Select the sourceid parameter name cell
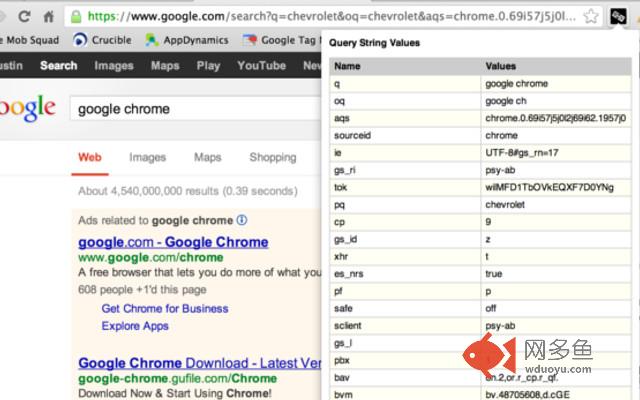 coord(405,136)
